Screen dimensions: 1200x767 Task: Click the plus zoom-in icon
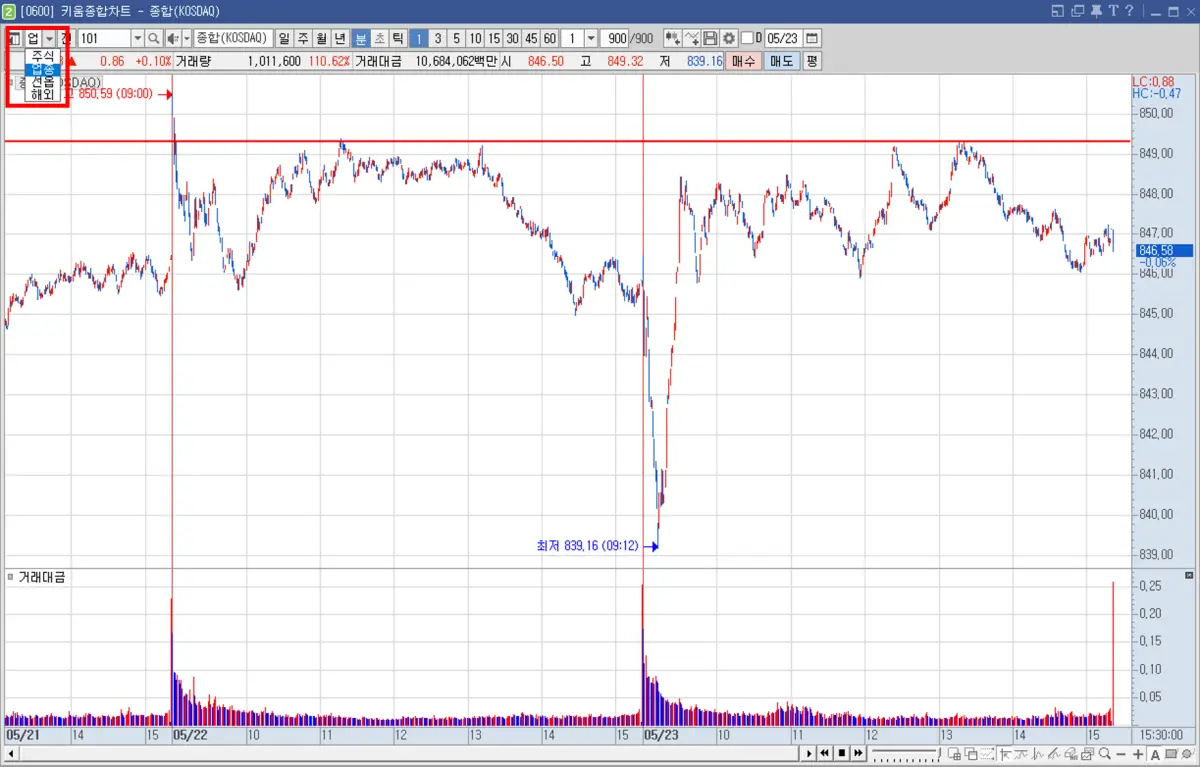[x=1137, y=753]
